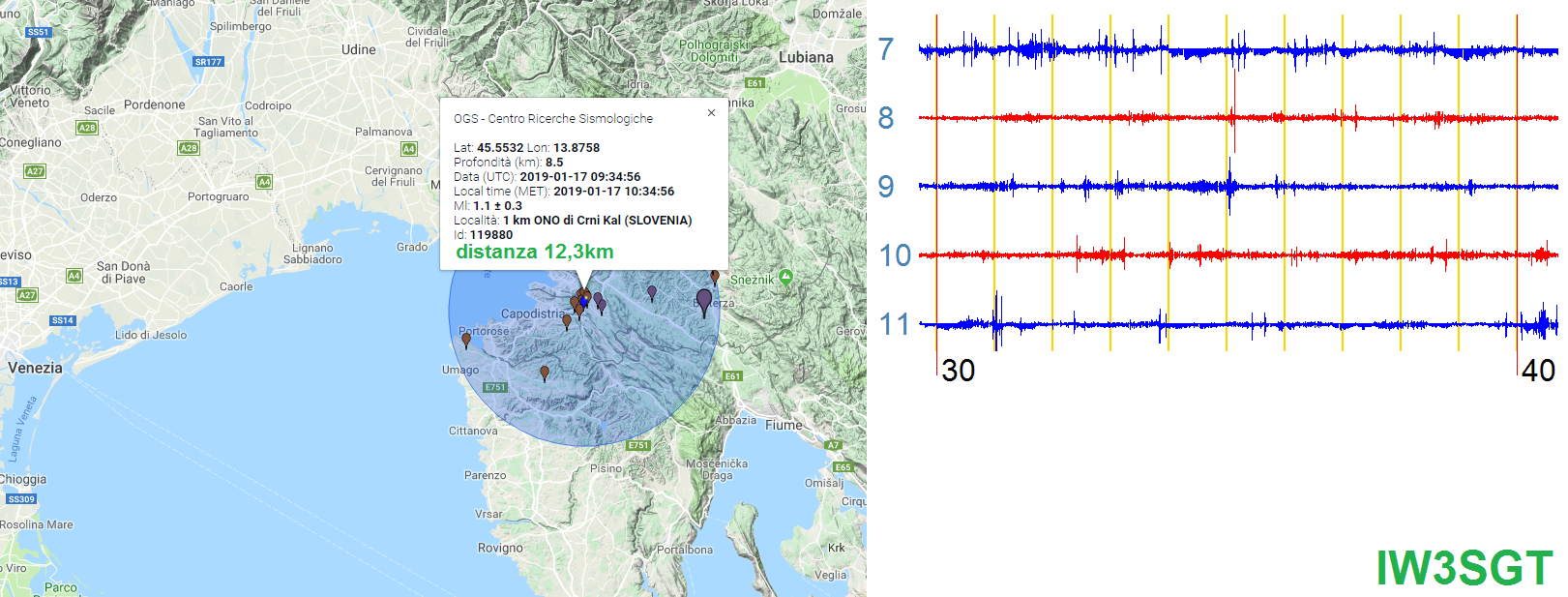Screen dimensions: 1568x597
Task: Click the depth value 8.5 in popup
Action: point(554,163)
